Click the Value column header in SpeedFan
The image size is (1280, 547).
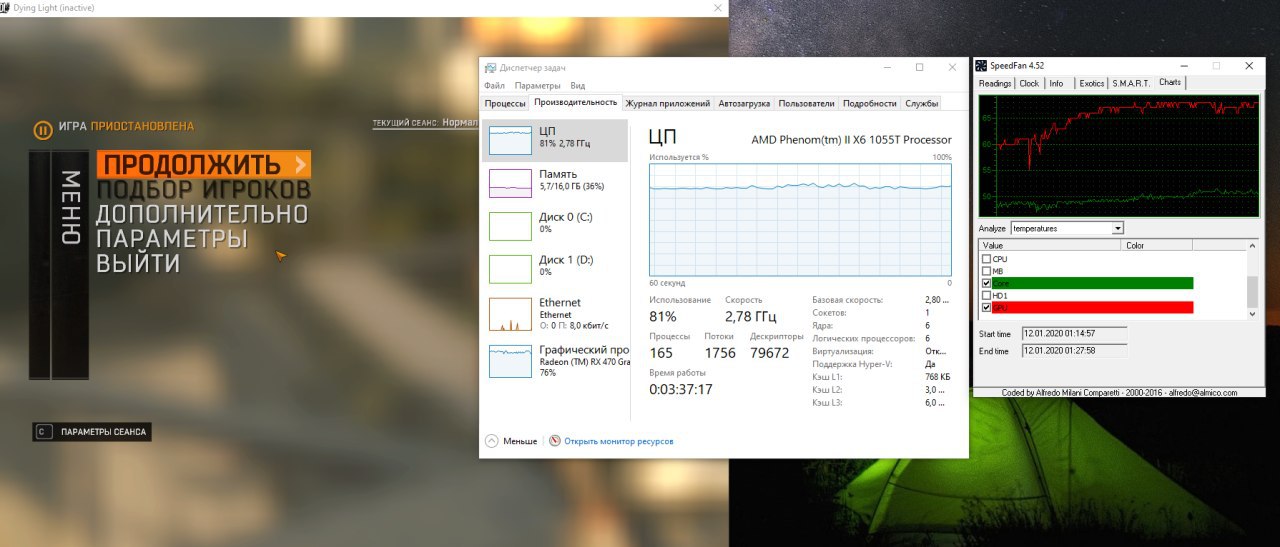[x=1051, y=245]
